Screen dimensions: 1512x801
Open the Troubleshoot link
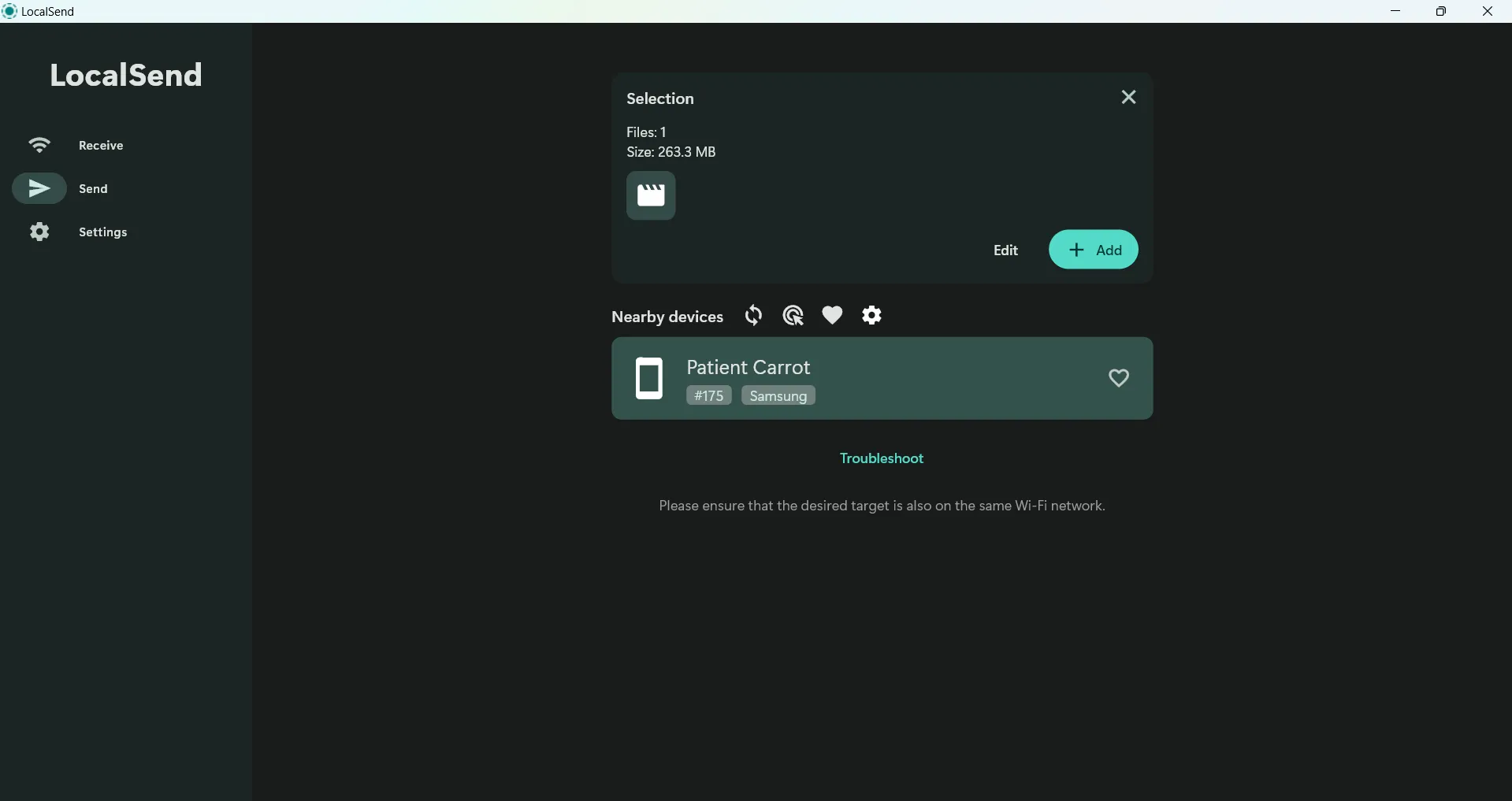[x=881, y=458]
